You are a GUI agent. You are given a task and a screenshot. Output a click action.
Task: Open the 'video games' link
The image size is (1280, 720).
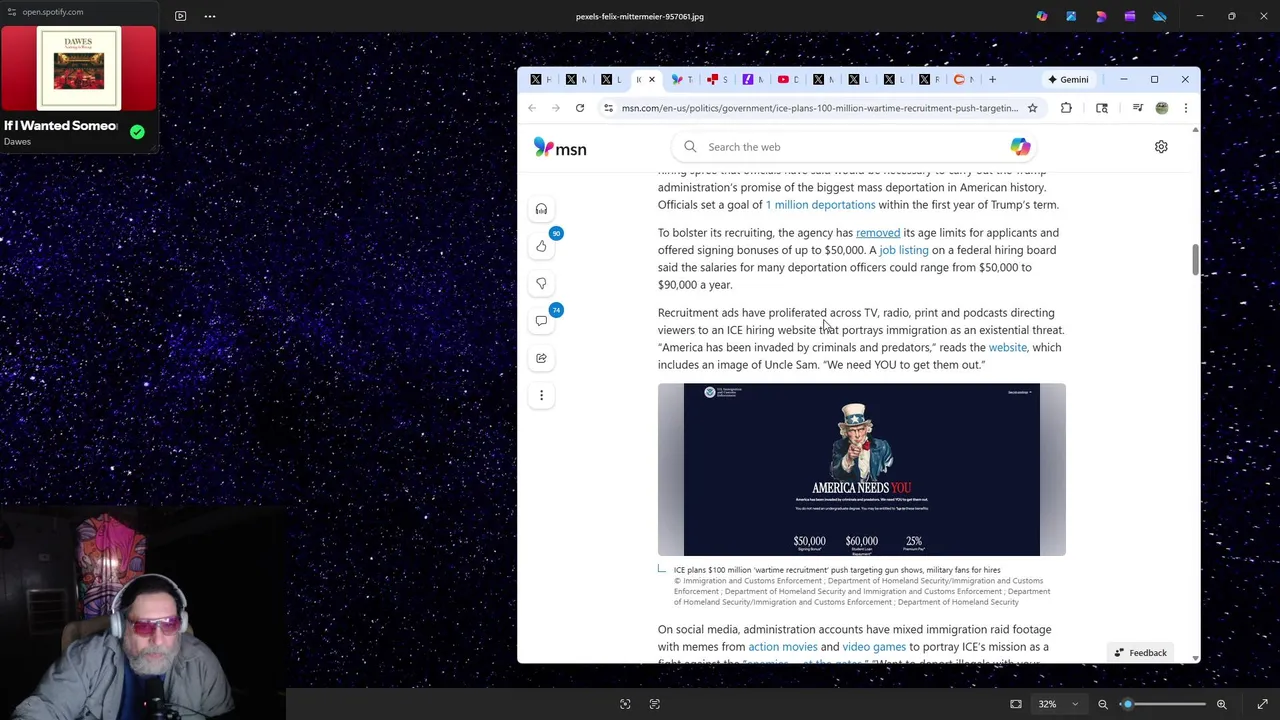pos(874,647)
